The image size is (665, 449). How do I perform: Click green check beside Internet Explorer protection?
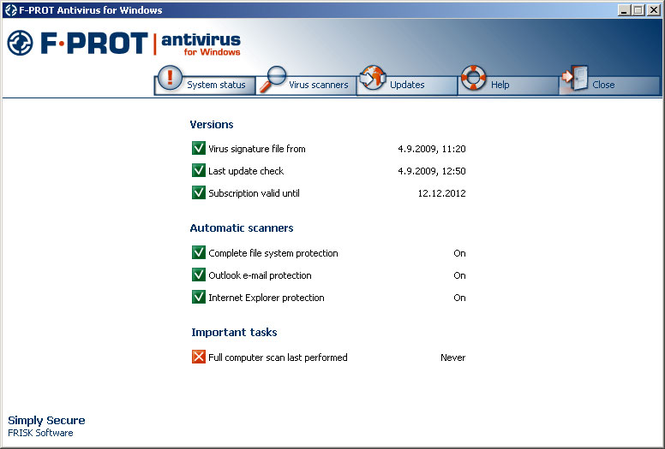tap(198, 297)
